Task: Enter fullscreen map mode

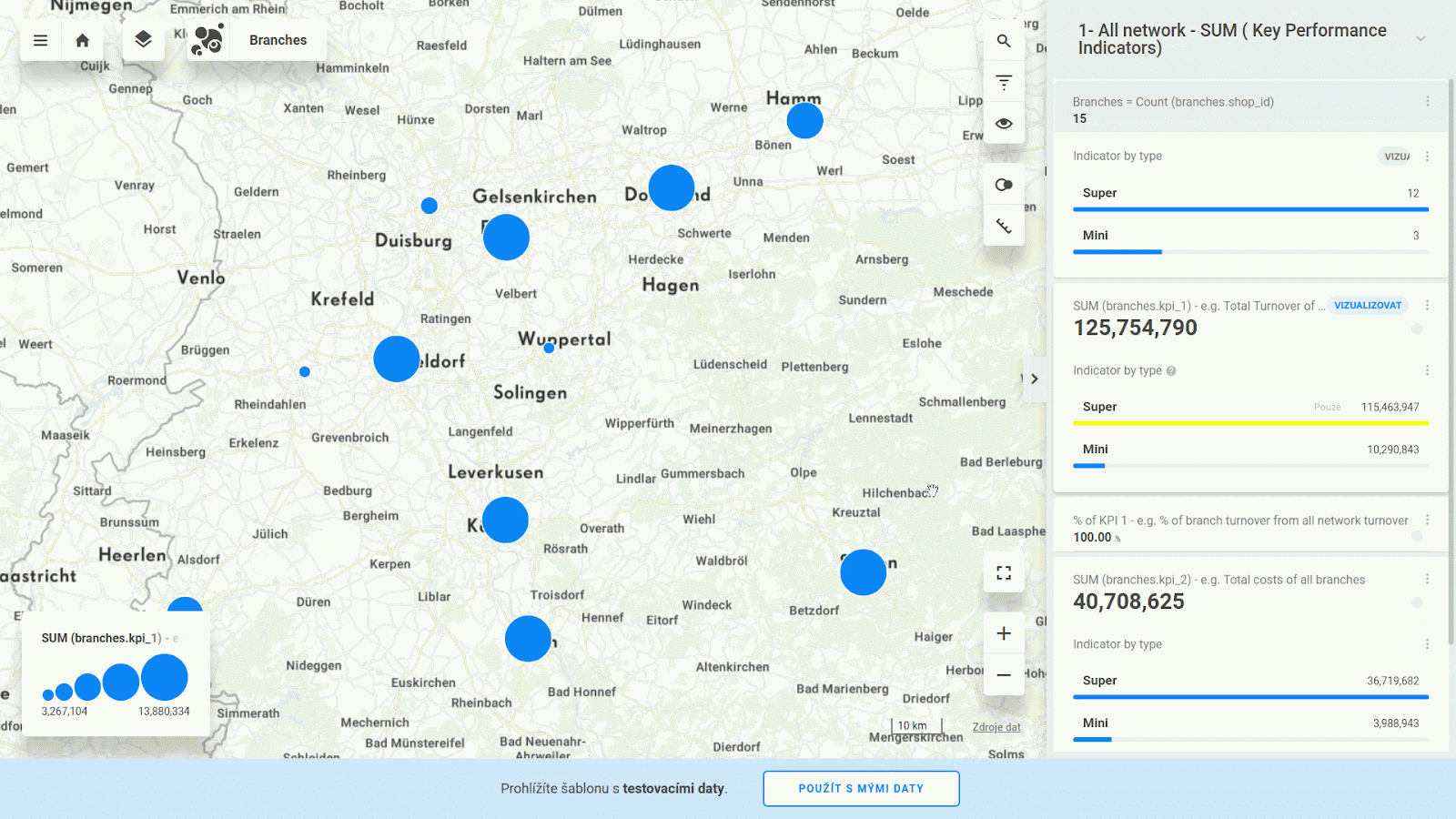Action: click(1004, 572)
